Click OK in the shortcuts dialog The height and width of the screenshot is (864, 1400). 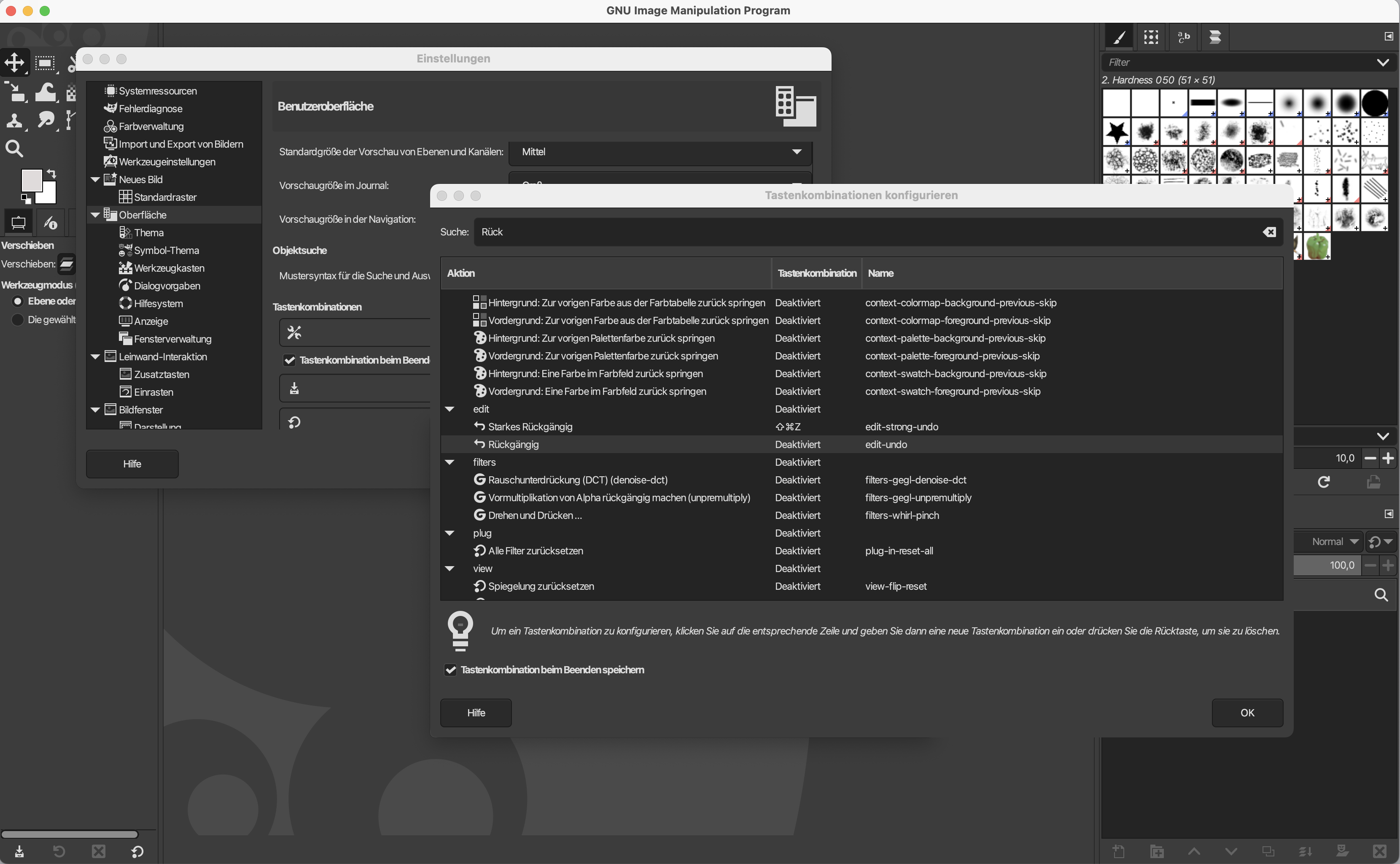pos(1247,713)
